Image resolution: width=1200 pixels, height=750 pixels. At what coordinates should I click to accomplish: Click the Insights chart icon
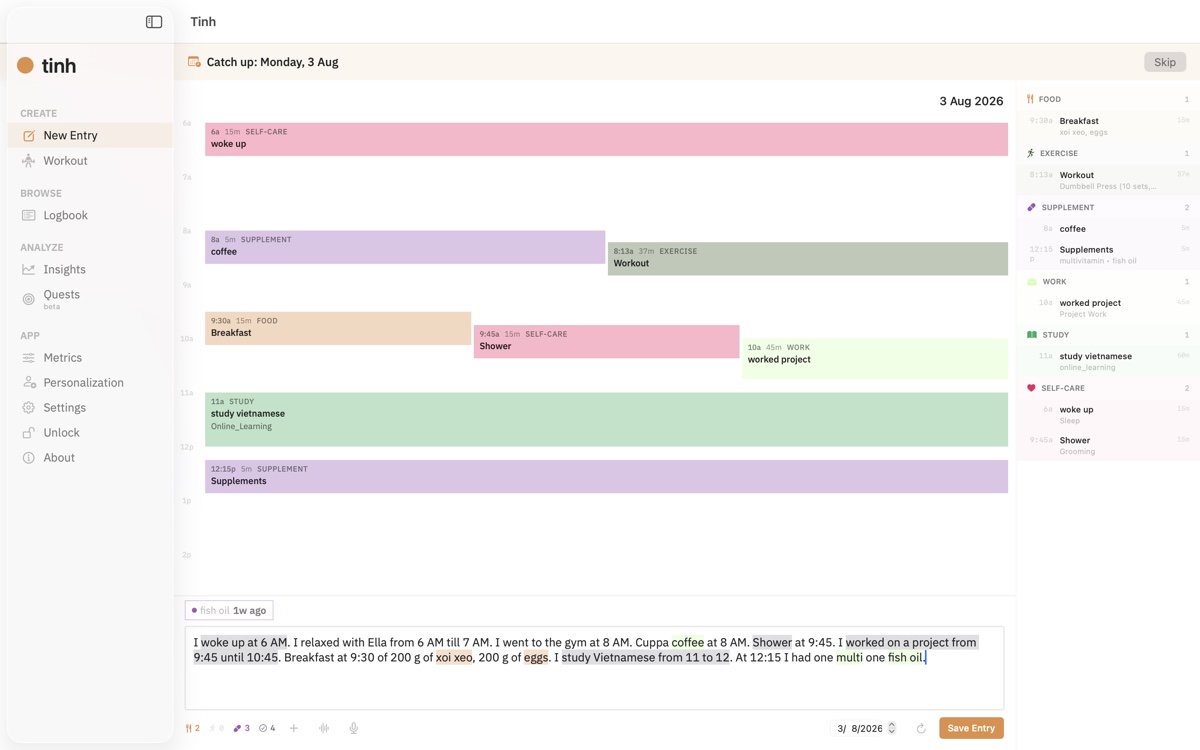[x=28, y=269]
